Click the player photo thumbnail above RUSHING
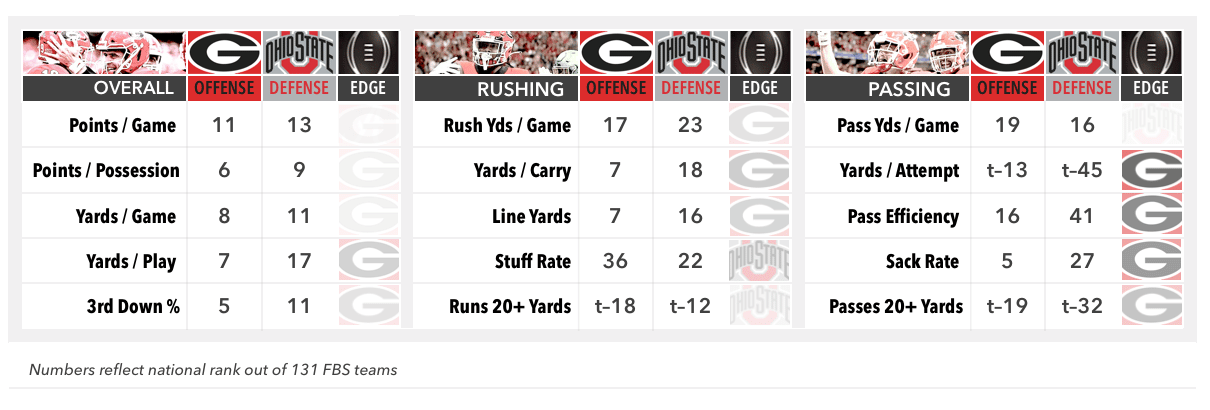Image resolution: width=1210 pixels, height=410 pixels. pos(497,54)
